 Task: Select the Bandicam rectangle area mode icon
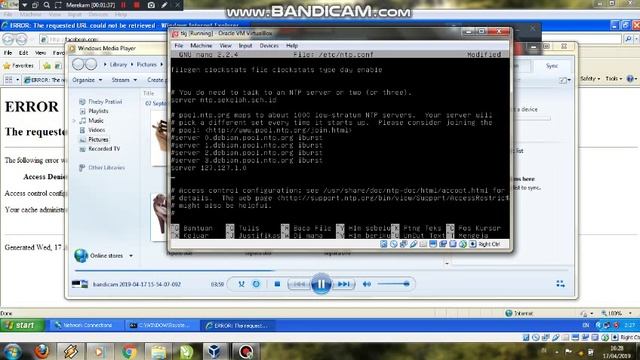pyautogui.click(x=58, y=5)
